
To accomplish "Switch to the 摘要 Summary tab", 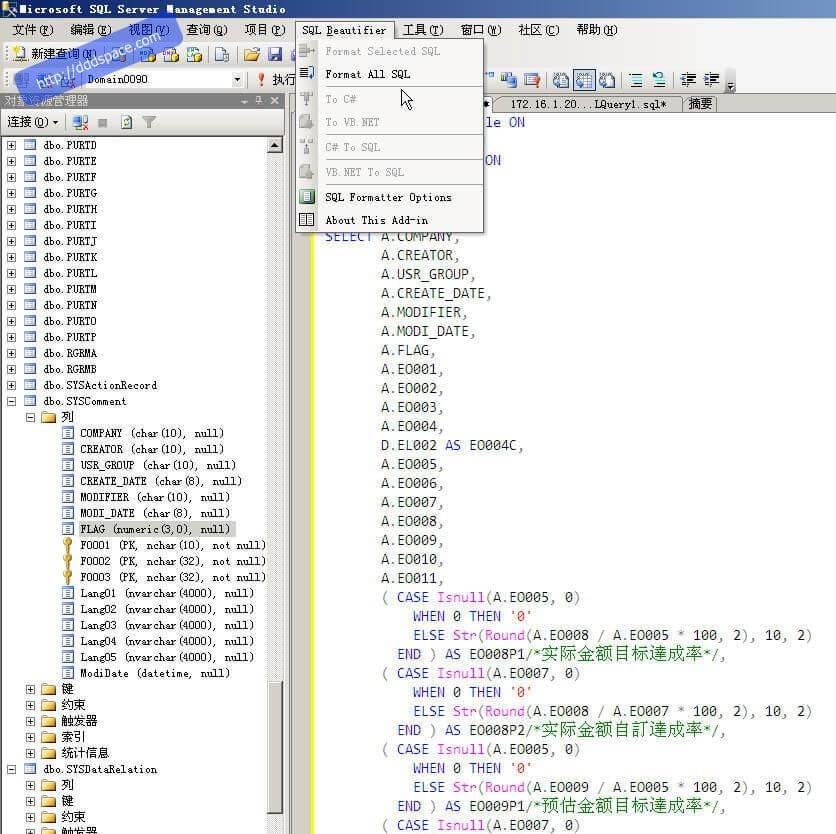I will click(x=700, y=103).
